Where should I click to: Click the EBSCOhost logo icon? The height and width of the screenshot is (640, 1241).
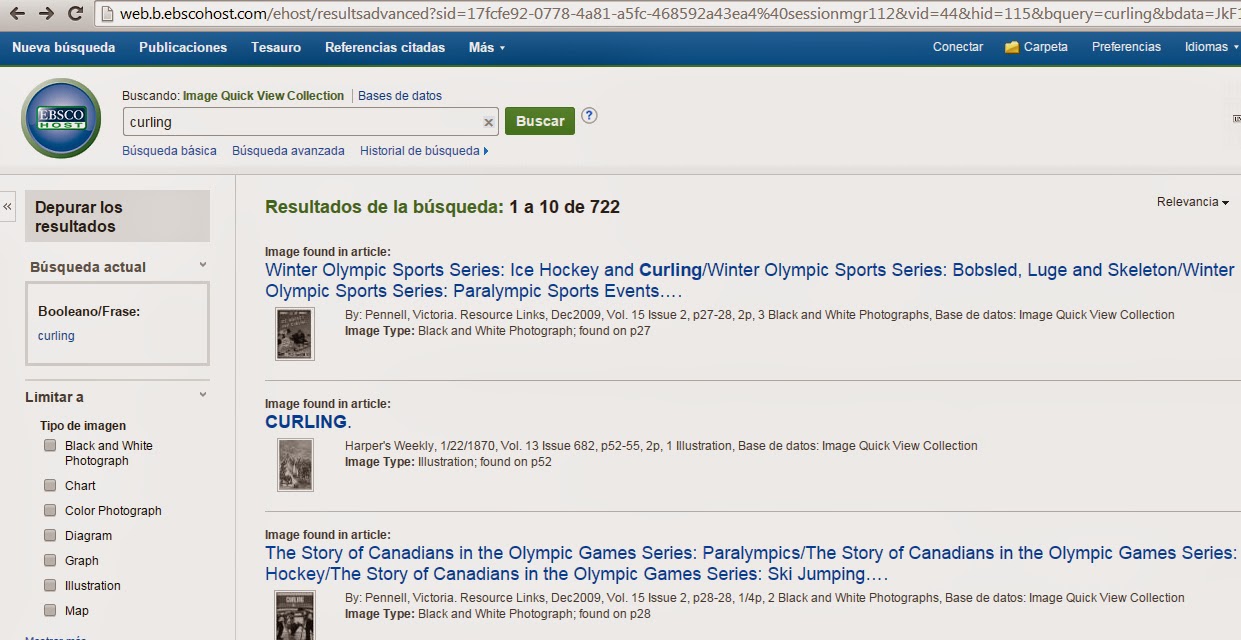pyautogui.click(x=60, y=118)
